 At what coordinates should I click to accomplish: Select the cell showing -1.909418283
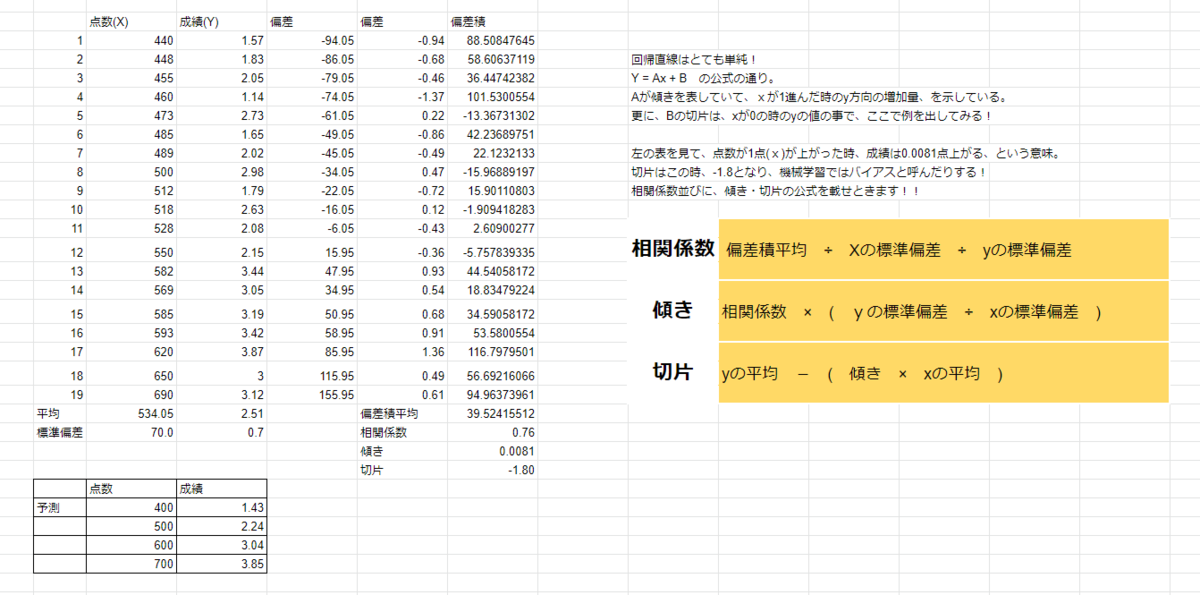coord(492,210)
